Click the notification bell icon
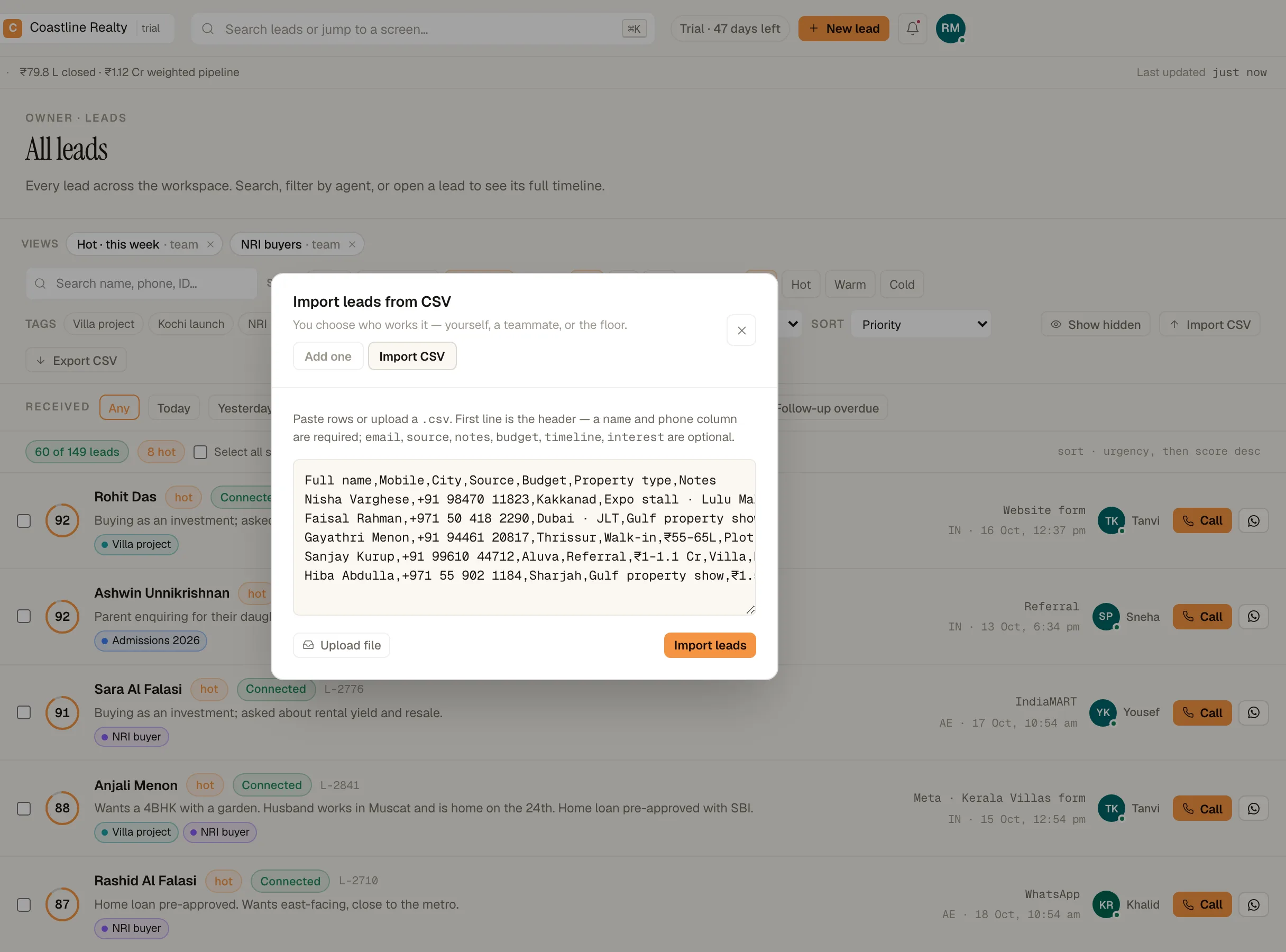The width and height of the screenshot is (1286, 952). 912,28
